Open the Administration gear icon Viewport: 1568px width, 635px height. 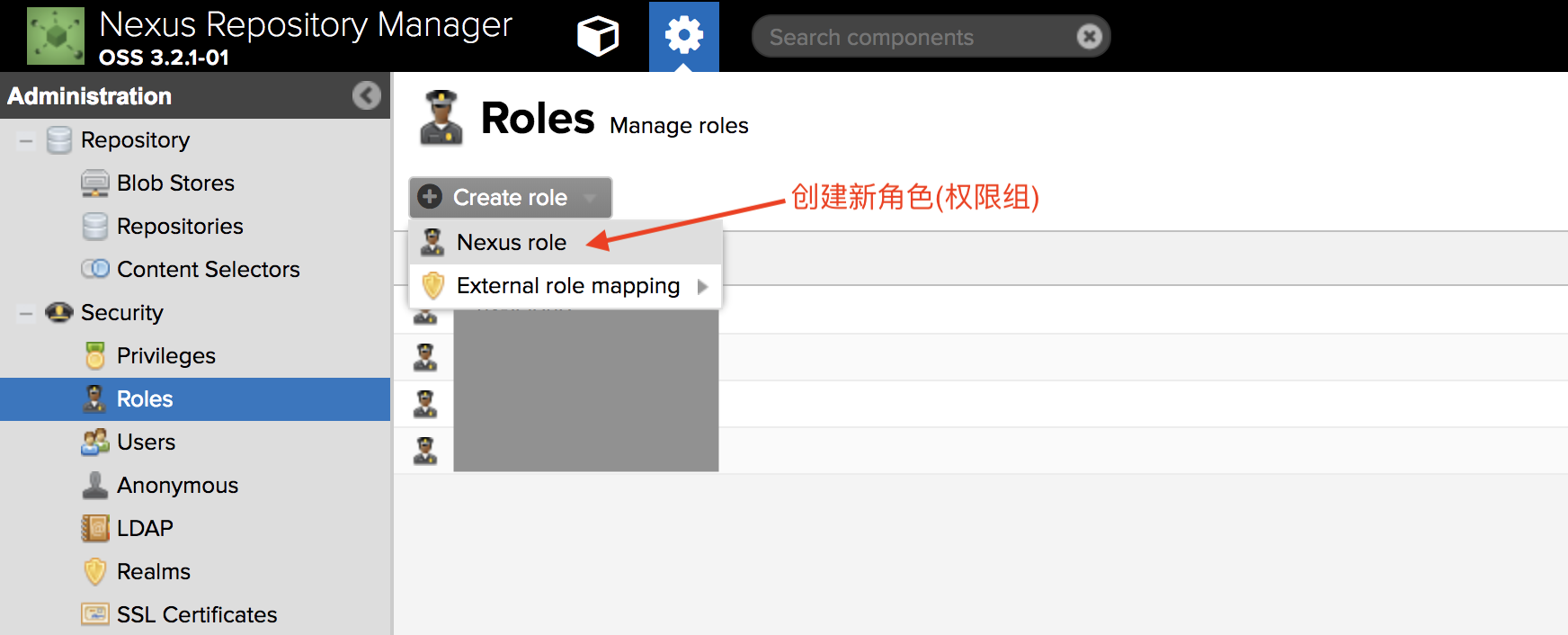click(x=684, y=37)
